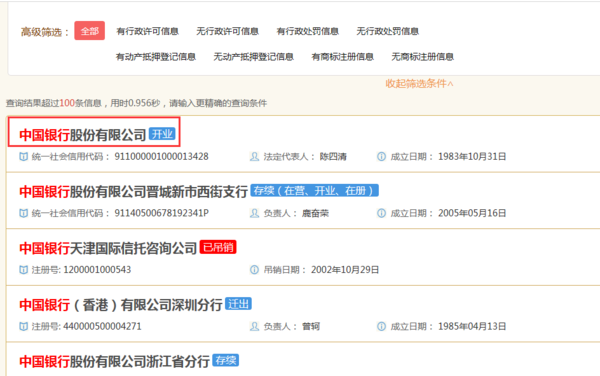Image resolution: width=600 pixels, height=376 pixels.
Task: Select date text 1985年04月13日
Action: [472, 326]
